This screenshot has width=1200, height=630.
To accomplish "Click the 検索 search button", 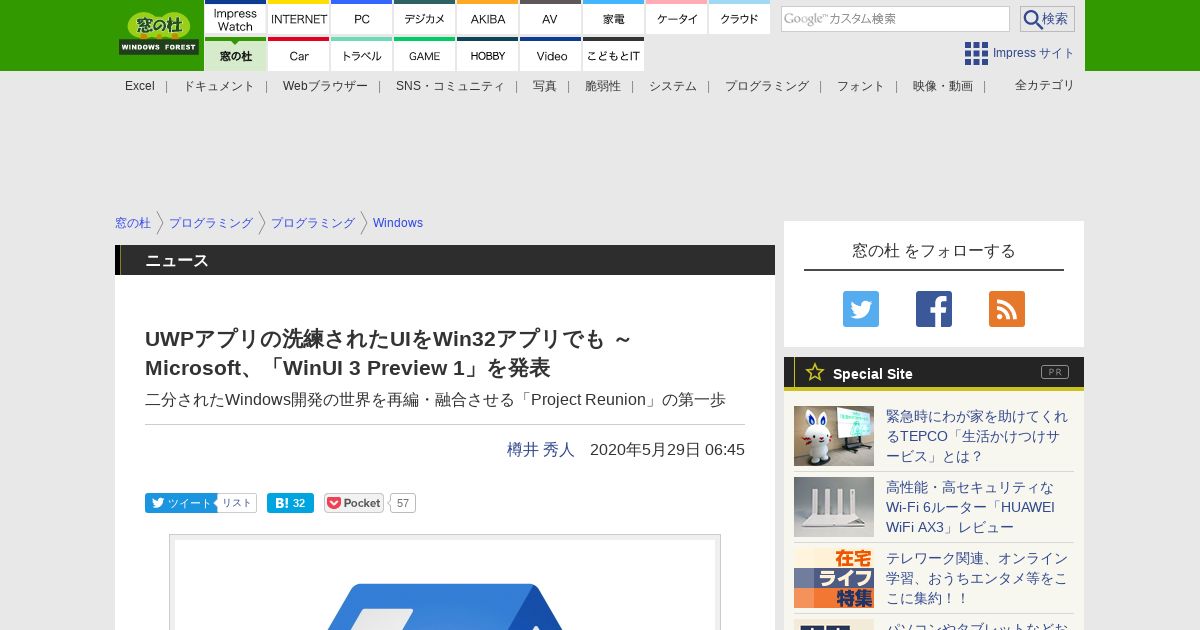I will 1047,19.
